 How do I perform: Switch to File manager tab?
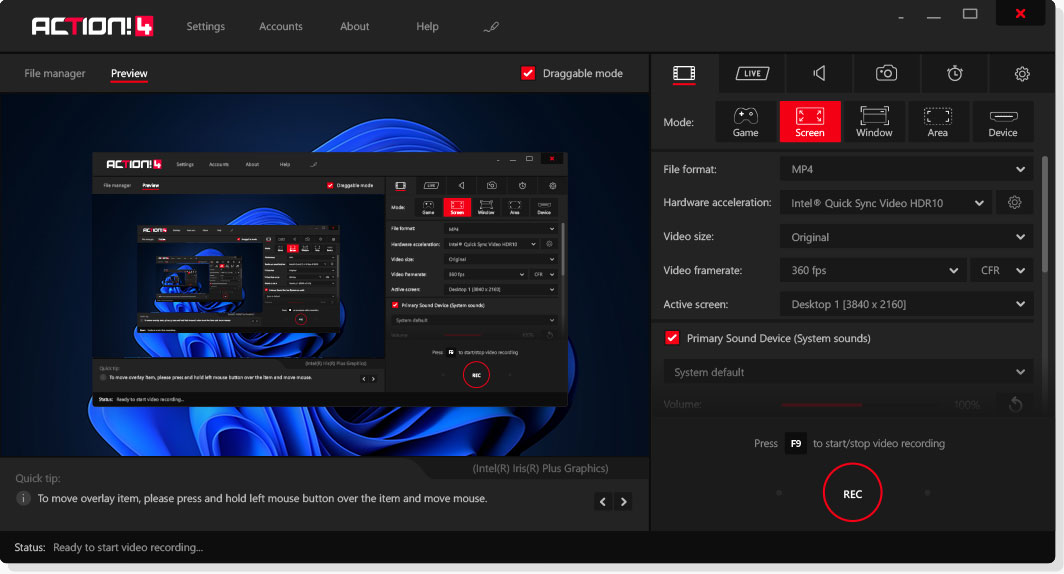tap(55, 73)
